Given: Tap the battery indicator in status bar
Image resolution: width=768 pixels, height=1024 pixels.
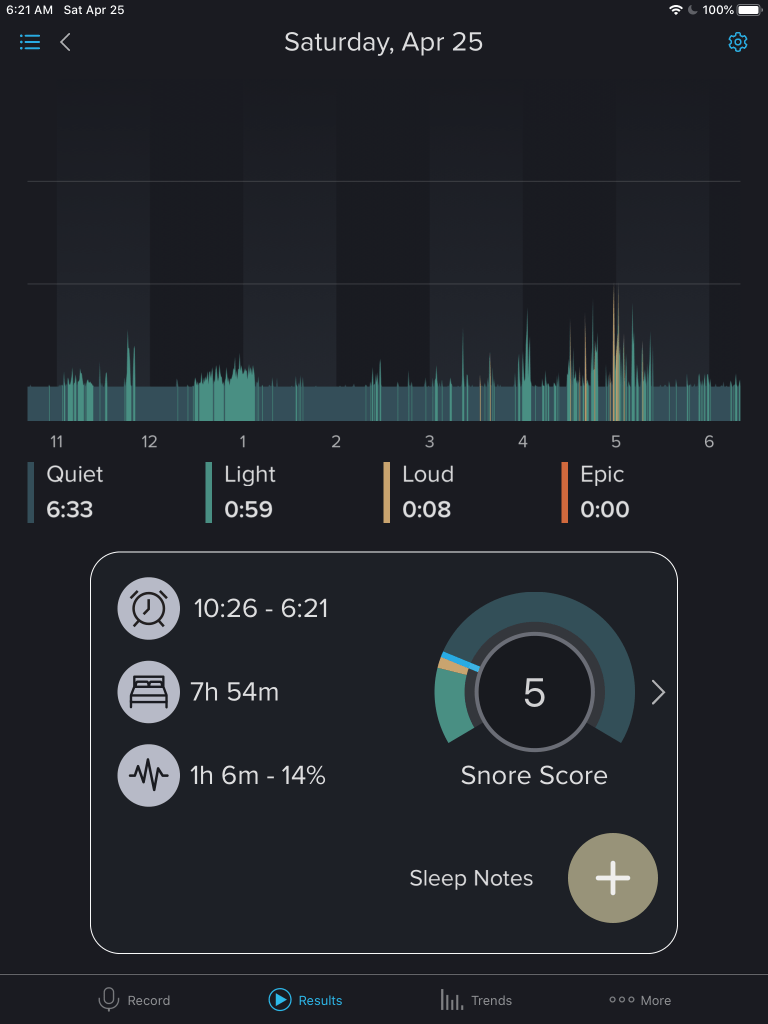Looking at the screenshot, I should coord(749,10).
